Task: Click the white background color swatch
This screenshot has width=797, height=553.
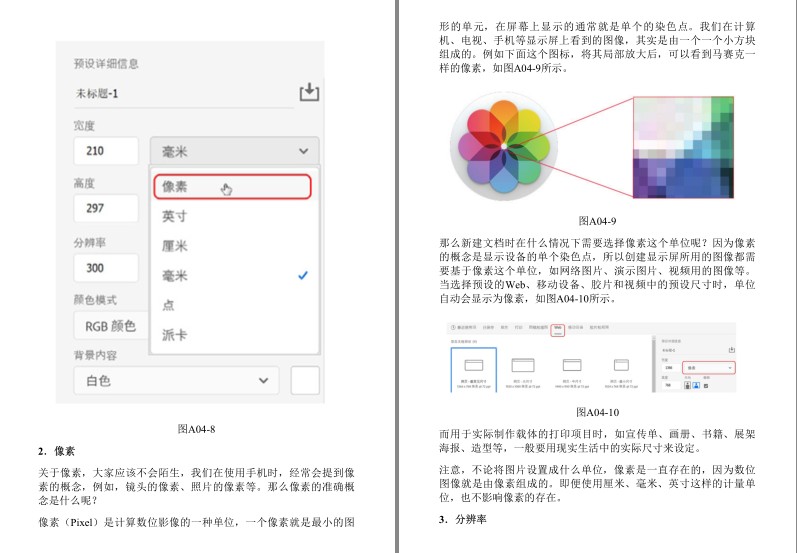Action: pos(305,380)
